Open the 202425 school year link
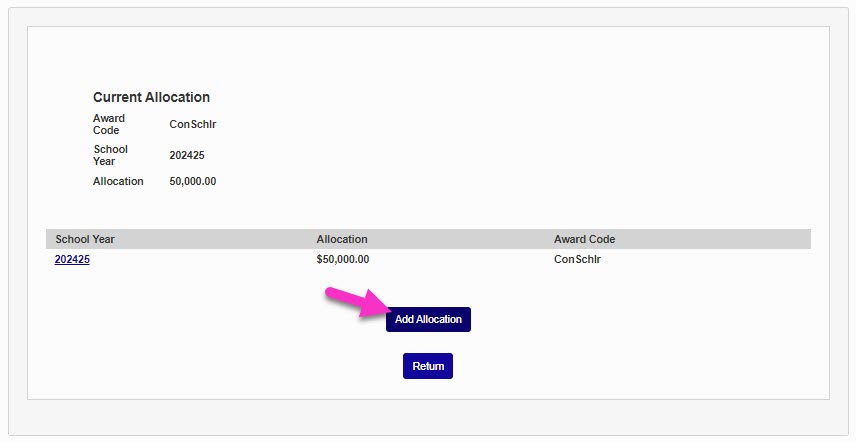Image resolution: width=856 pixels, height=442 pixels. (72, 260)
